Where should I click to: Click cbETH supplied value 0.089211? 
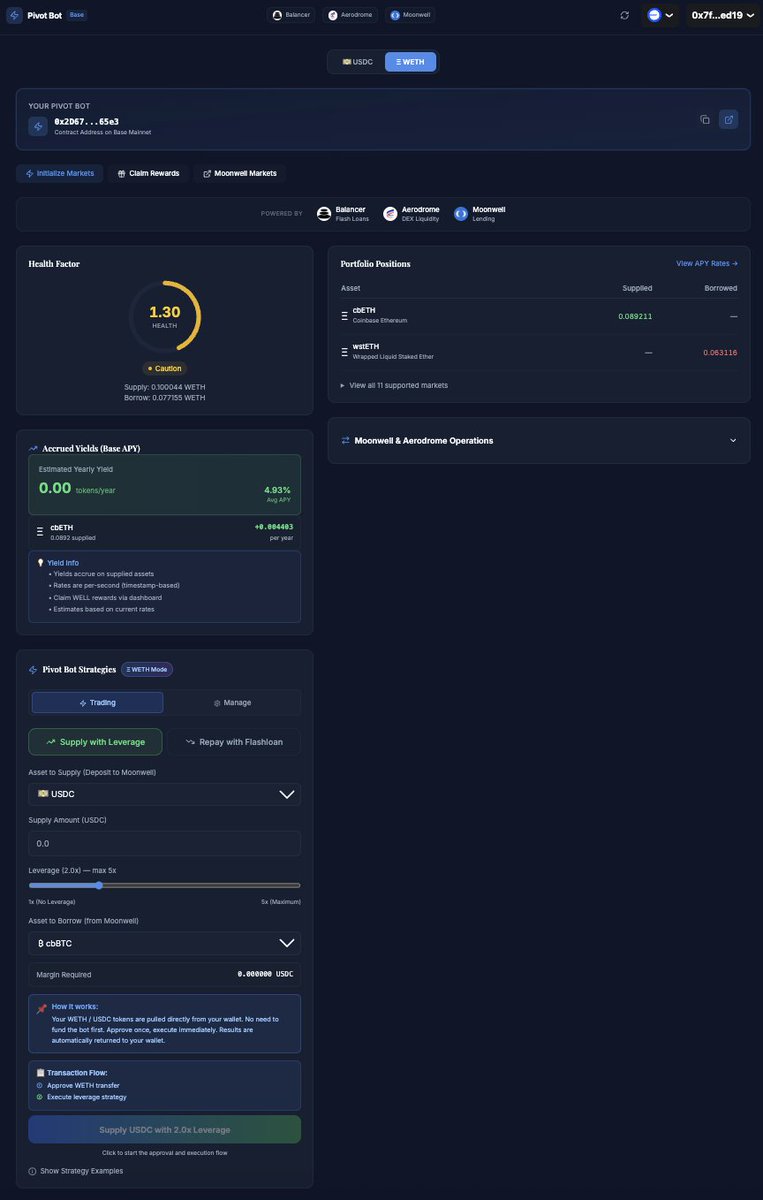[635, 316]
